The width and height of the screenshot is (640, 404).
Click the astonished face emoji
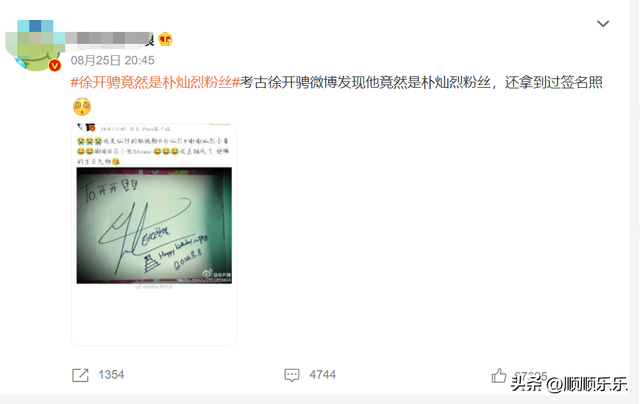(x=82, y=107)
